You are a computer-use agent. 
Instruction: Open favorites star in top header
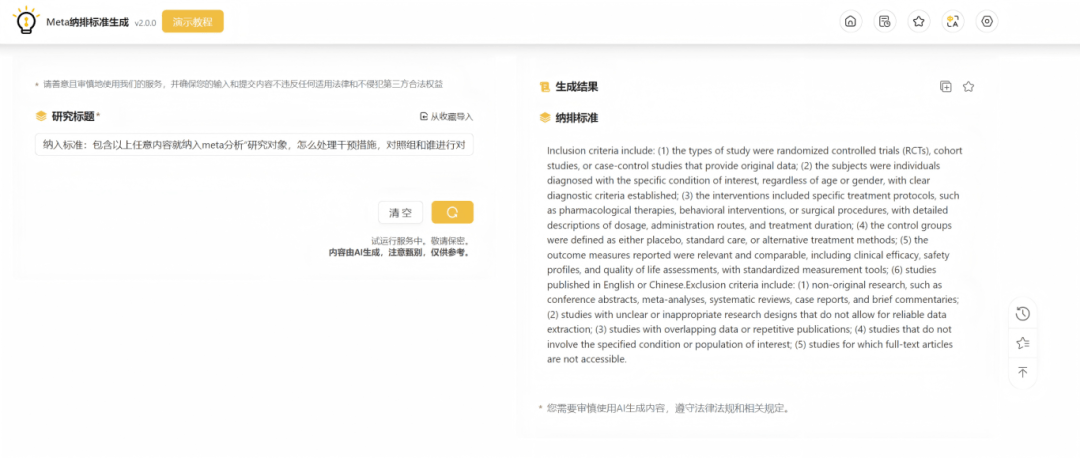(x=918, y=21)
